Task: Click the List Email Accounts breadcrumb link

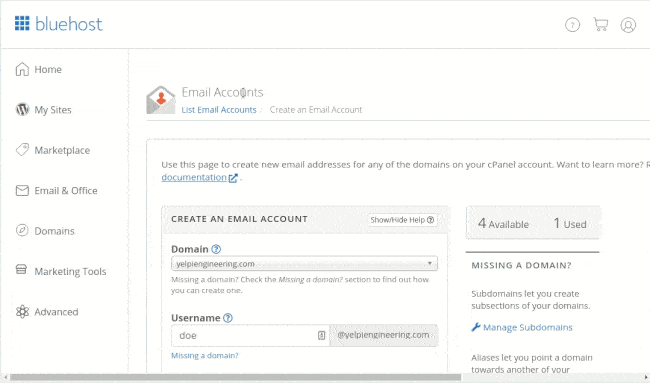Action: 219,110
